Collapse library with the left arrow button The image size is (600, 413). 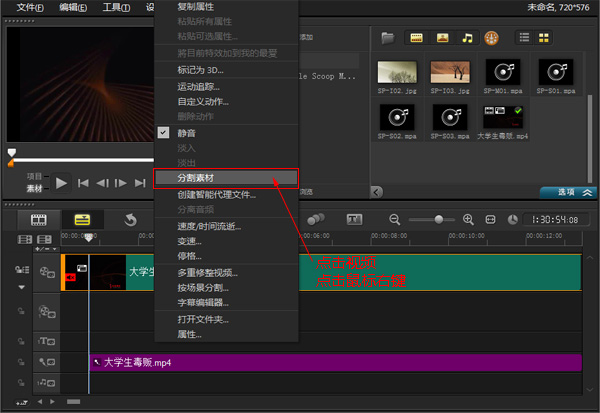coord(377,192)
